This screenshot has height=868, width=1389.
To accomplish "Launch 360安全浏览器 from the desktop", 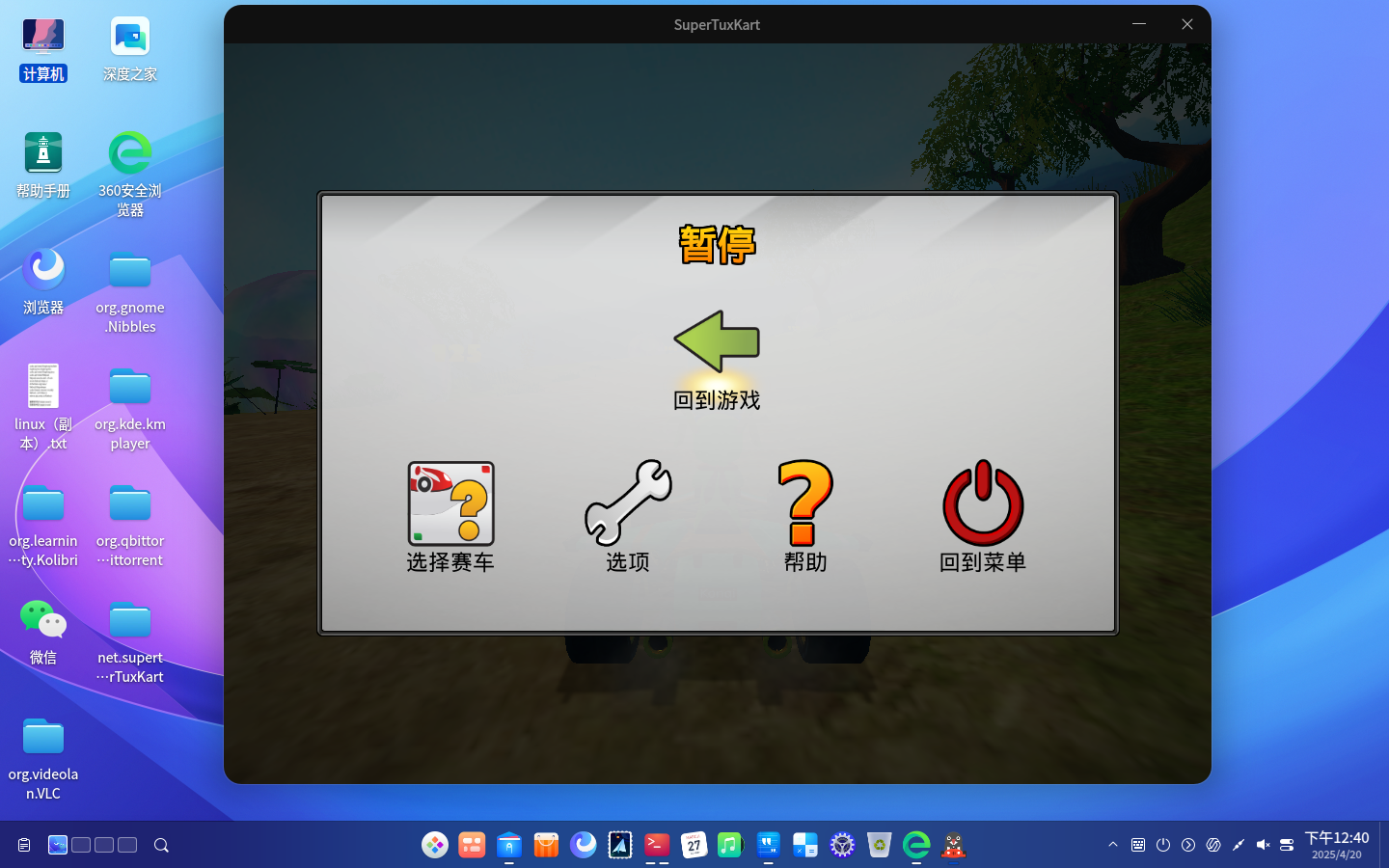I will tap(130, 175).
